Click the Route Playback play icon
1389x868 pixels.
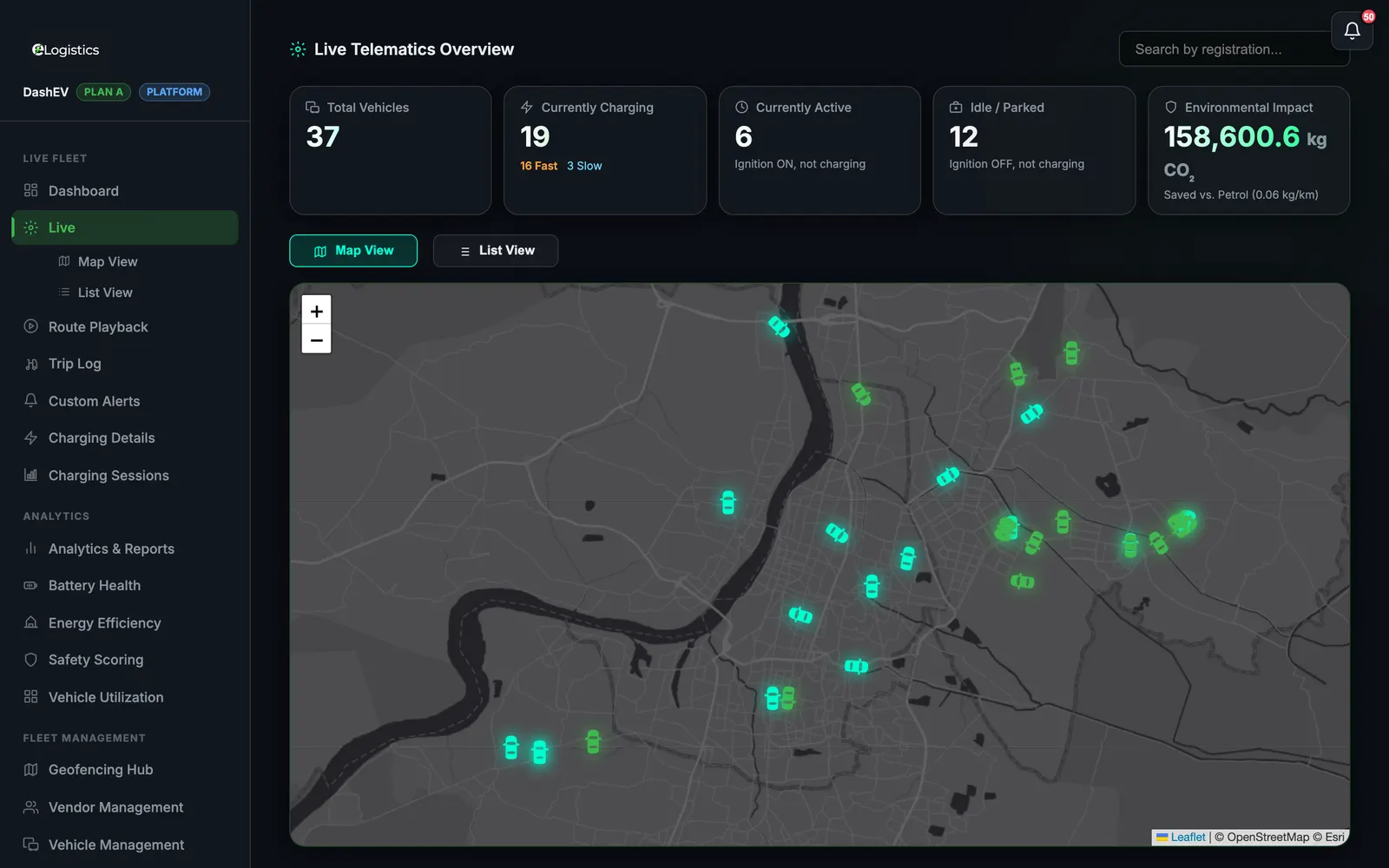30,326
